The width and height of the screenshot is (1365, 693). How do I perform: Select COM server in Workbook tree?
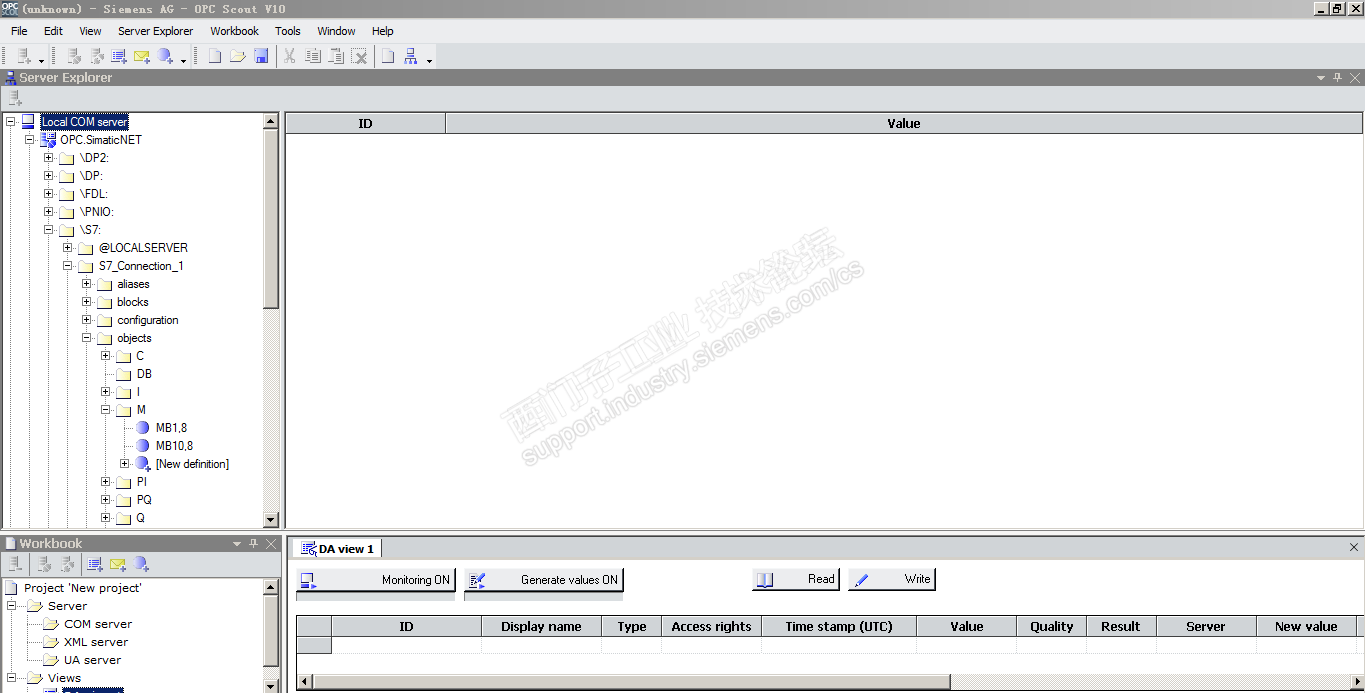click(x=98, y=624)
